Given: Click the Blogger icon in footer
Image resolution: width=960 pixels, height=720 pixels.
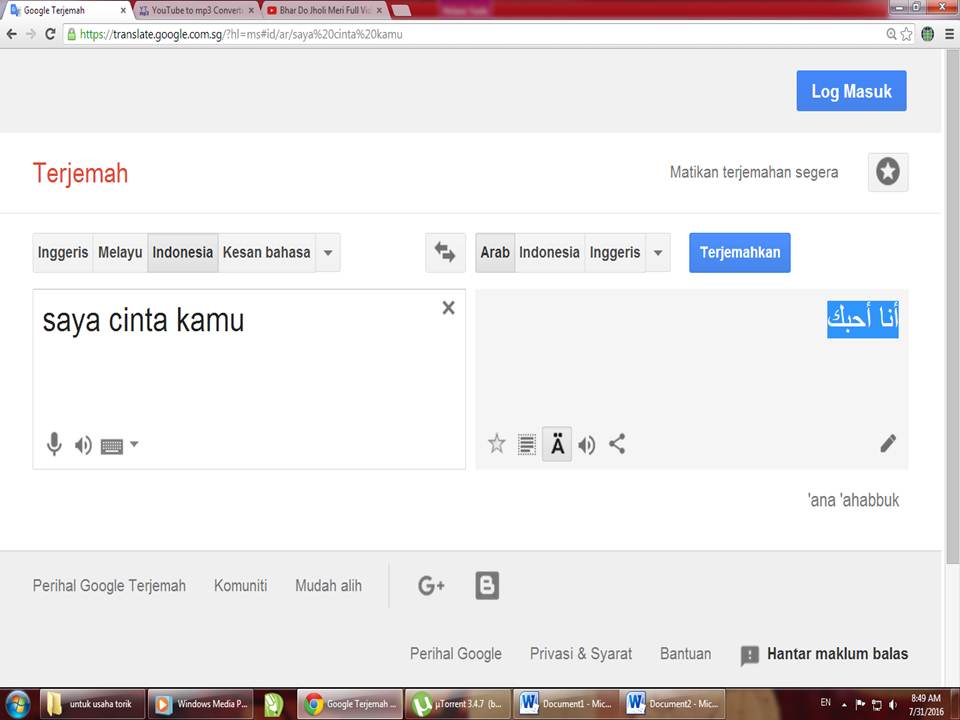Looking at the screenshot, I should coord(487,585).
